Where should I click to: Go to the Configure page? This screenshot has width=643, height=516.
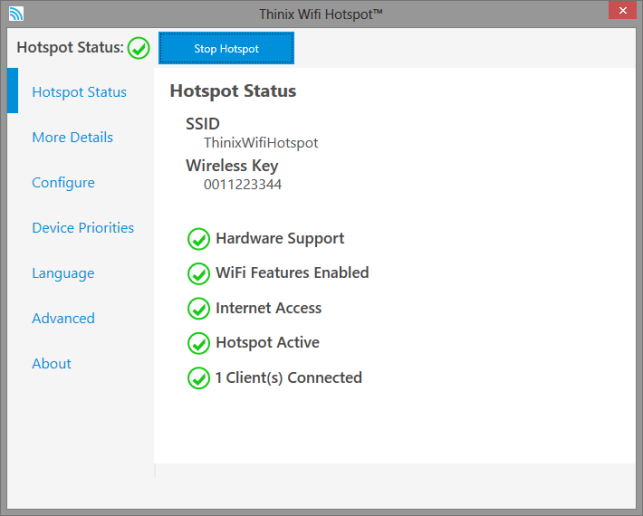[x=63, y=183]
